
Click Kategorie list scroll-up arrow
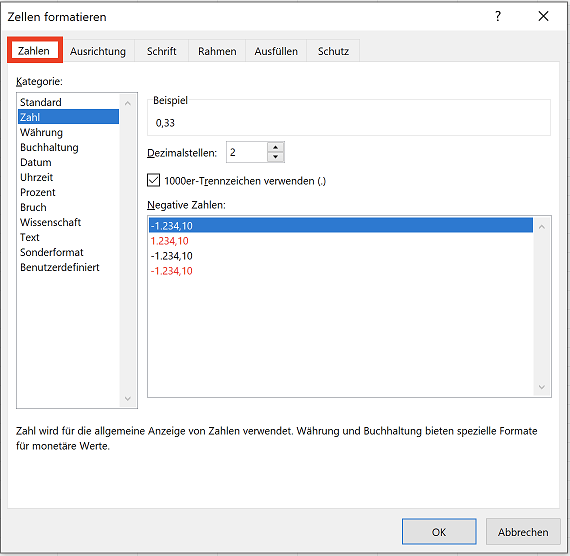click(x=128, y=104)
